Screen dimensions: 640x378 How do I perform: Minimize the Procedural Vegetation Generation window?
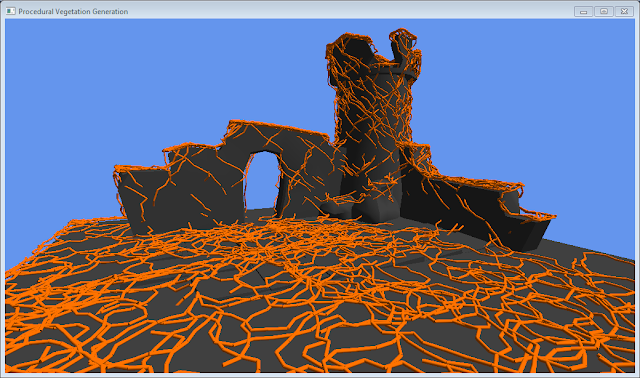pyautogui.click(x=583, y=11)
